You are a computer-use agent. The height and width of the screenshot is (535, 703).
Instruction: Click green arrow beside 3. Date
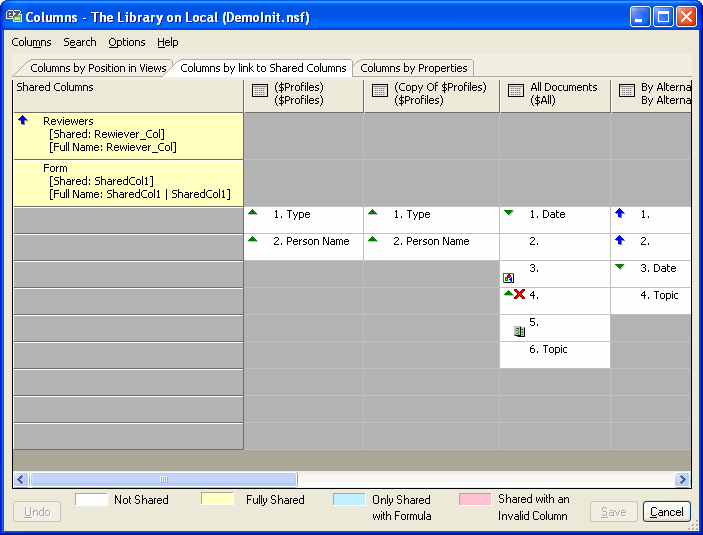(619, 267)
